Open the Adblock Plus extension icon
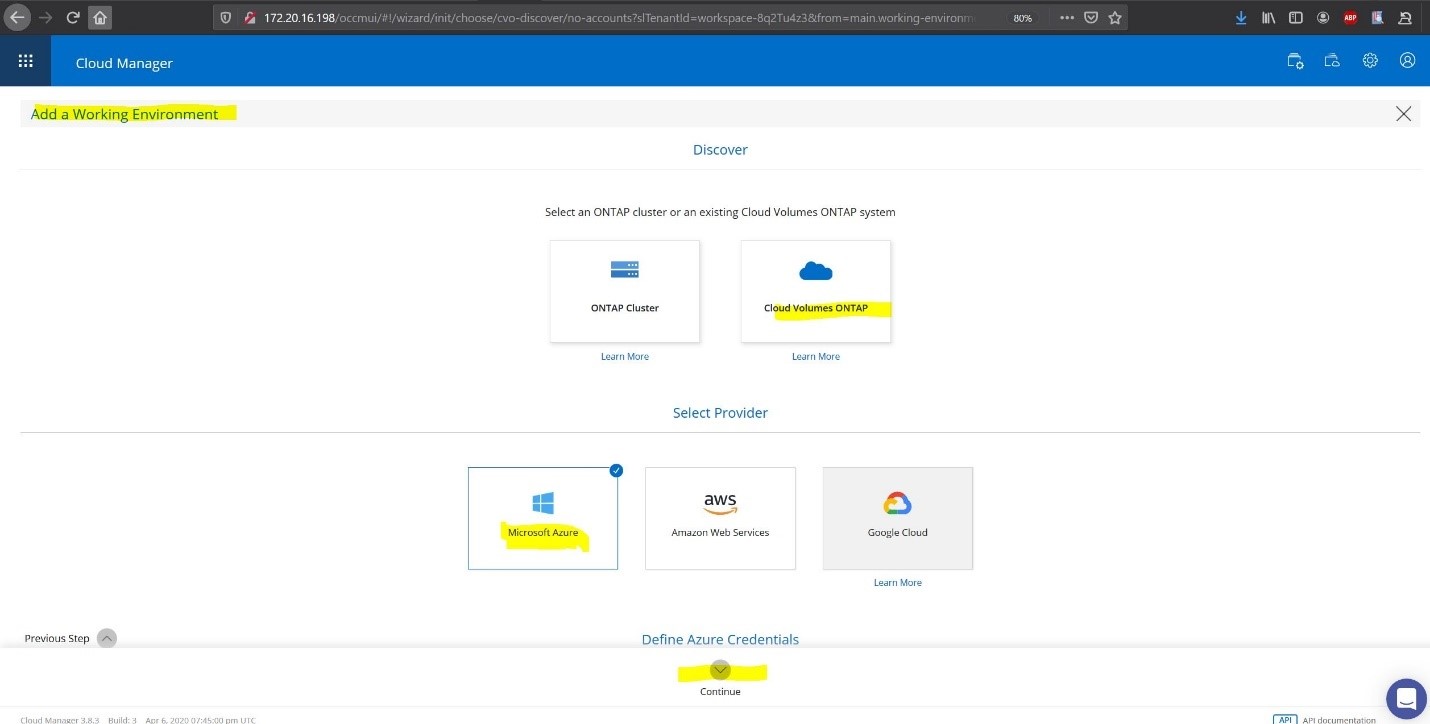 1350,18
